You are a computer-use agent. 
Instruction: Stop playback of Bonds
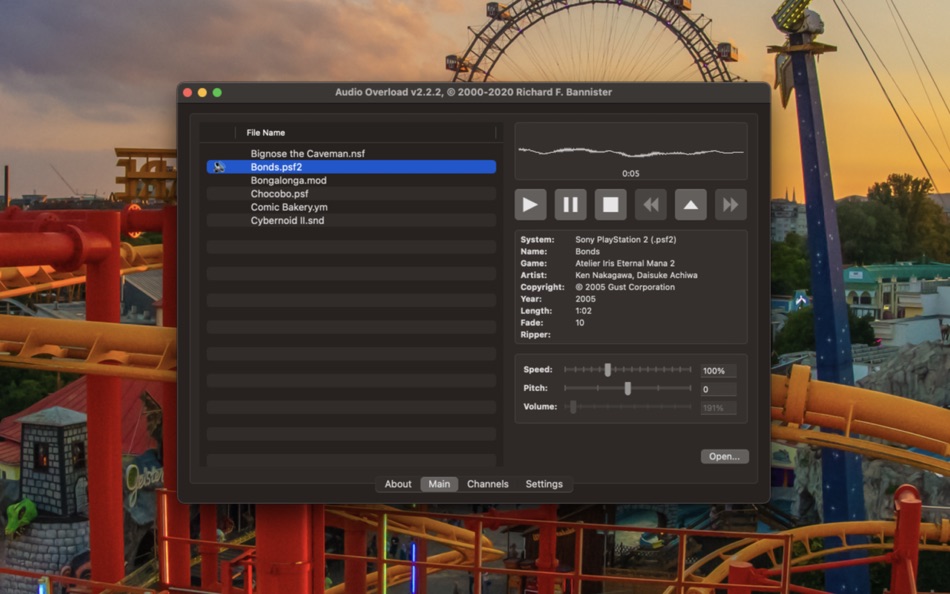point(610,204)
